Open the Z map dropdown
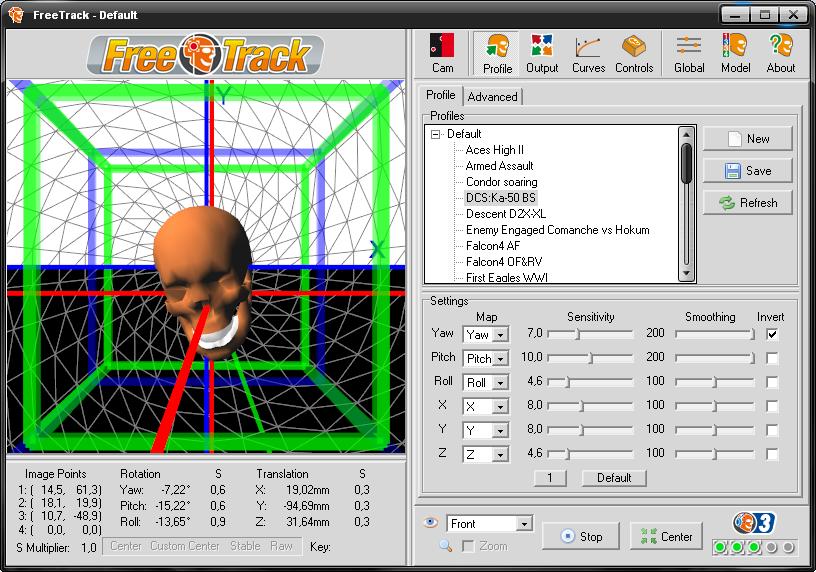The image size is (816, 572). 500,454
